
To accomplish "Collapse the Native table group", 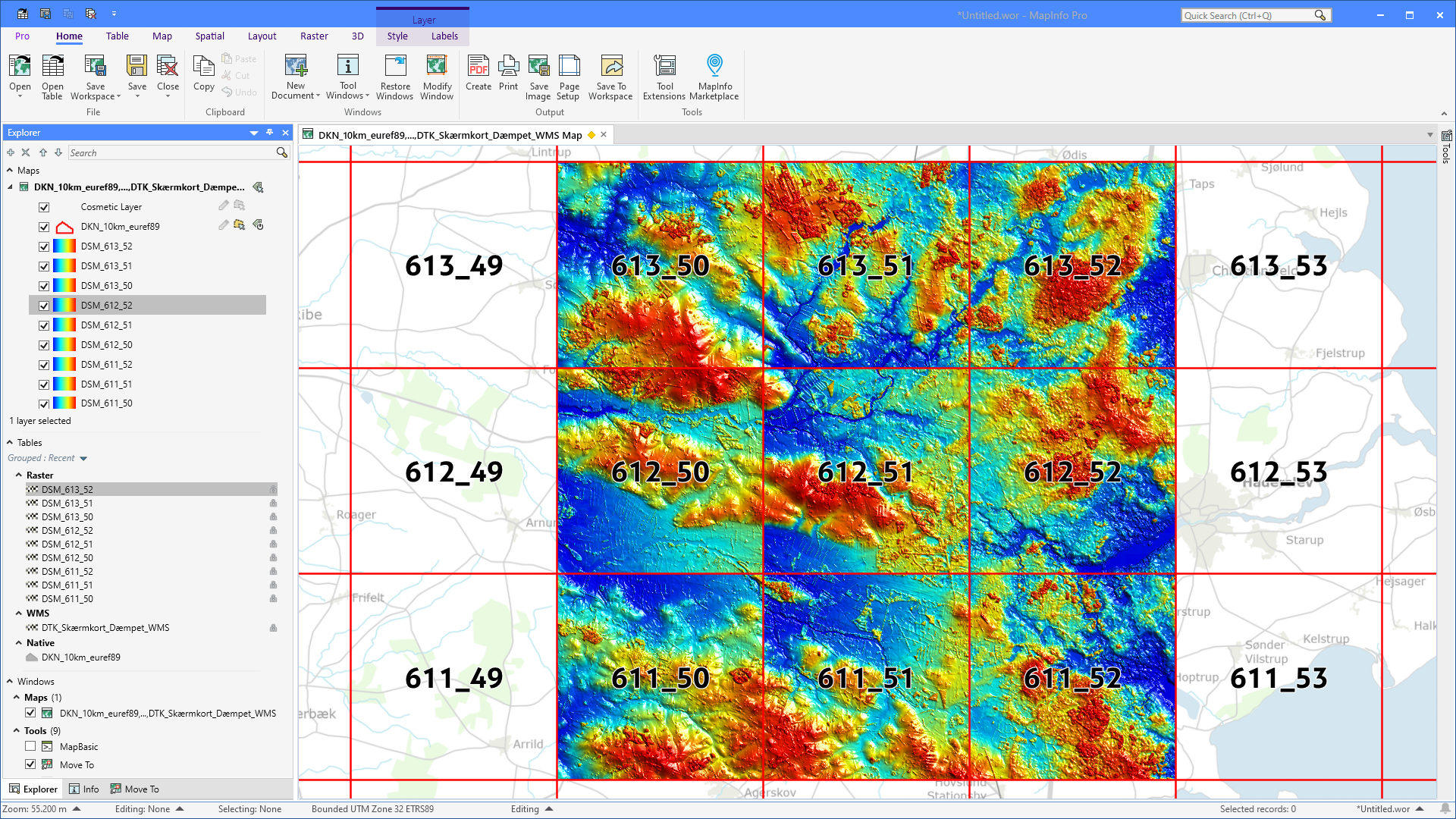I will (19, 642).
